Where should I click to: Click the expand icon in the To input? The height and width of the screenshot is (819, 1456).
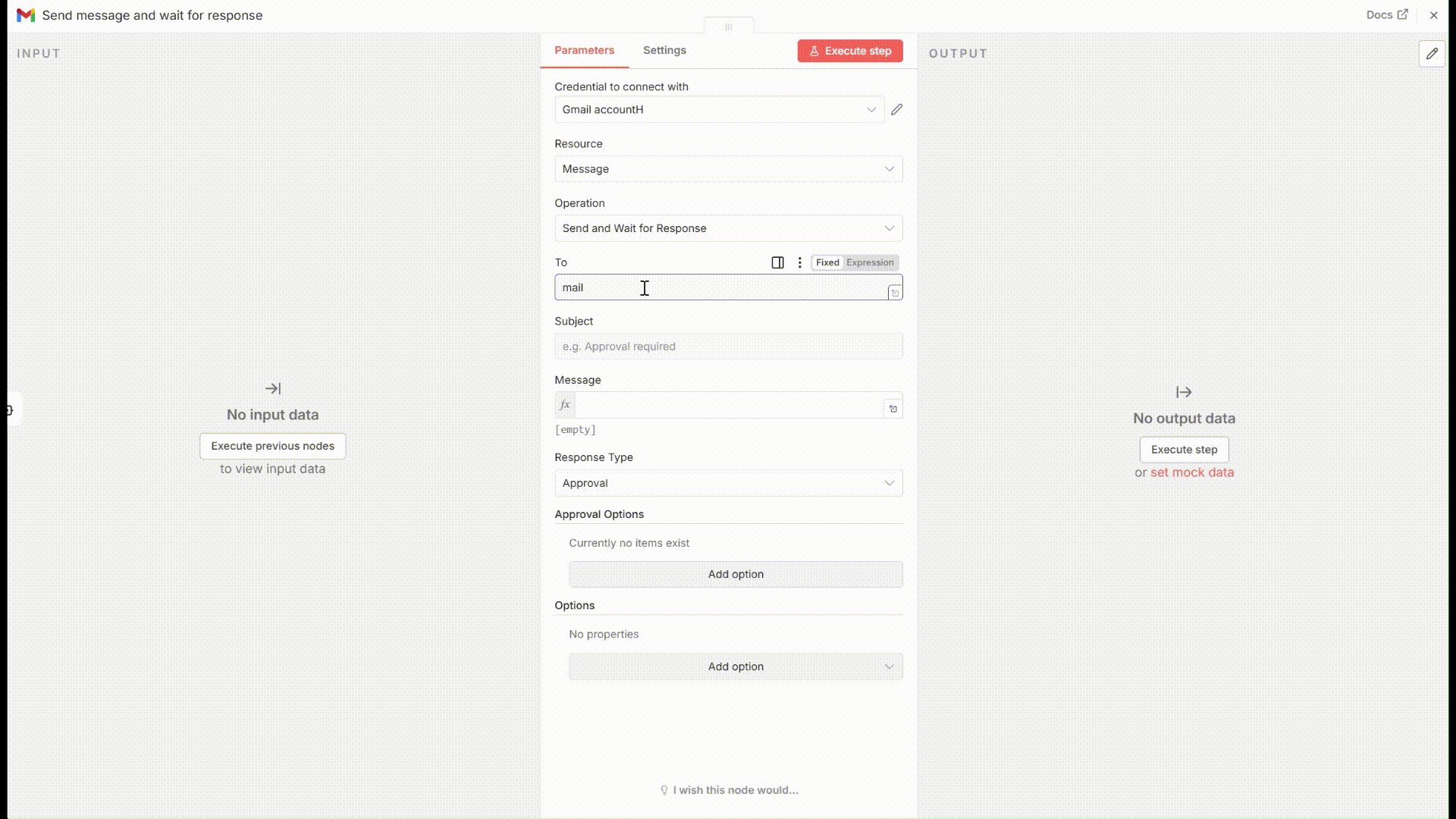895,293
